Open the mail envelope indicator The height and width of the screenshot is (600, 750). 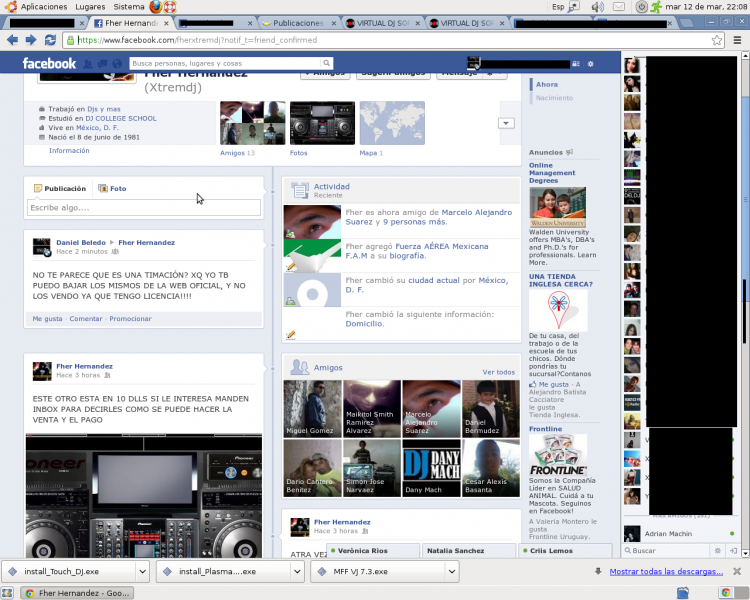(x=619, y=7)
